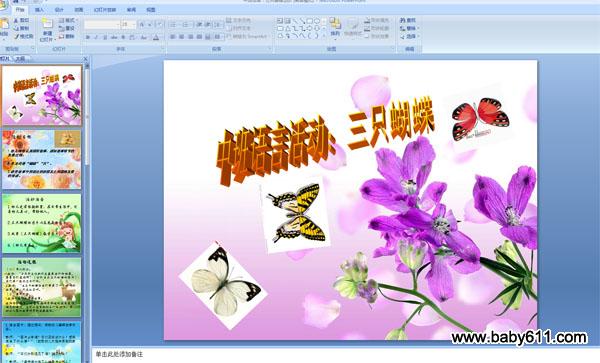Open the Layout (版式) dropdown

(68, 20)
